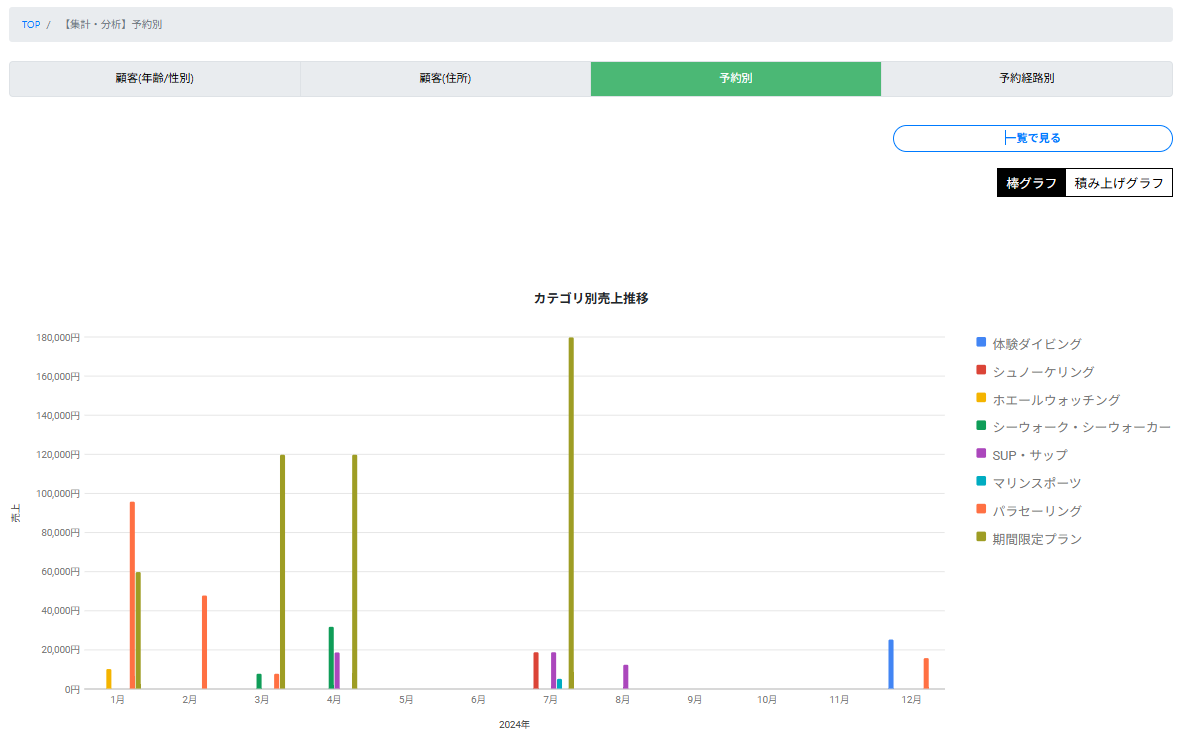Click the orange パラセーリング bar in January
The height and width of the screenshot is (744, 1179).
(x=132, y=595)
